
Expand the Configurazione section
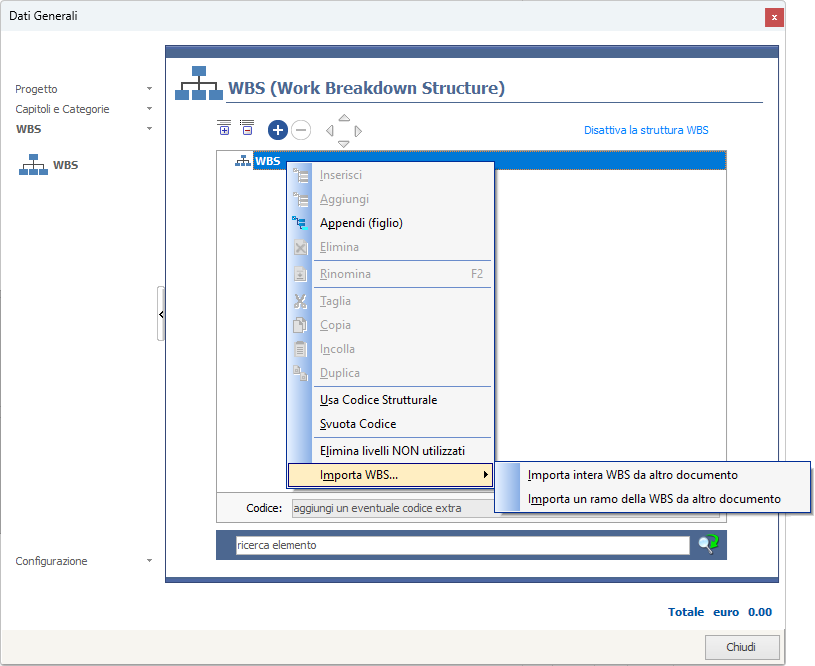point(149,561)
